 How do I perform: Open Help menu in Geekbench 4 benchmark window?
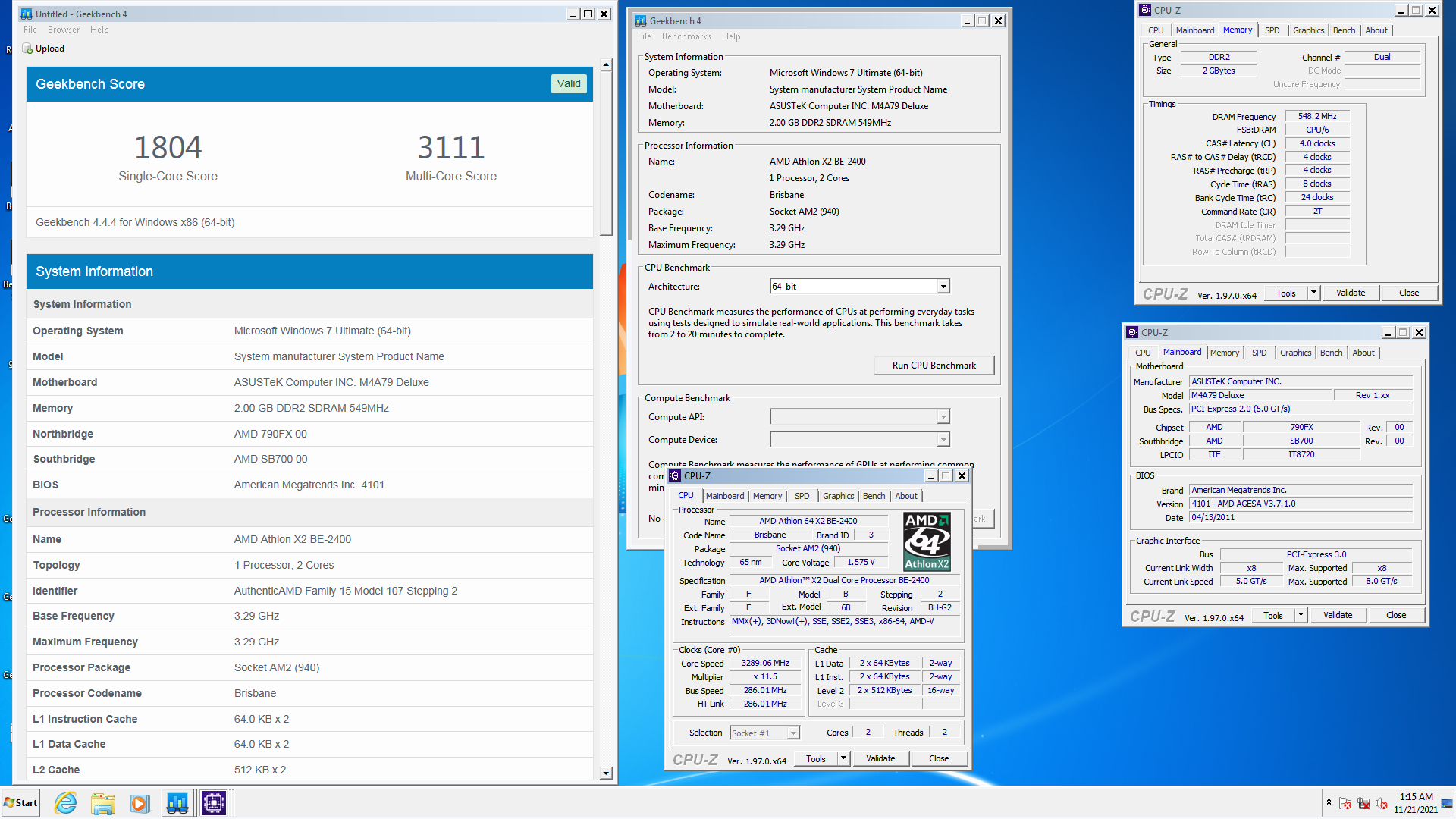coord(731,36)
